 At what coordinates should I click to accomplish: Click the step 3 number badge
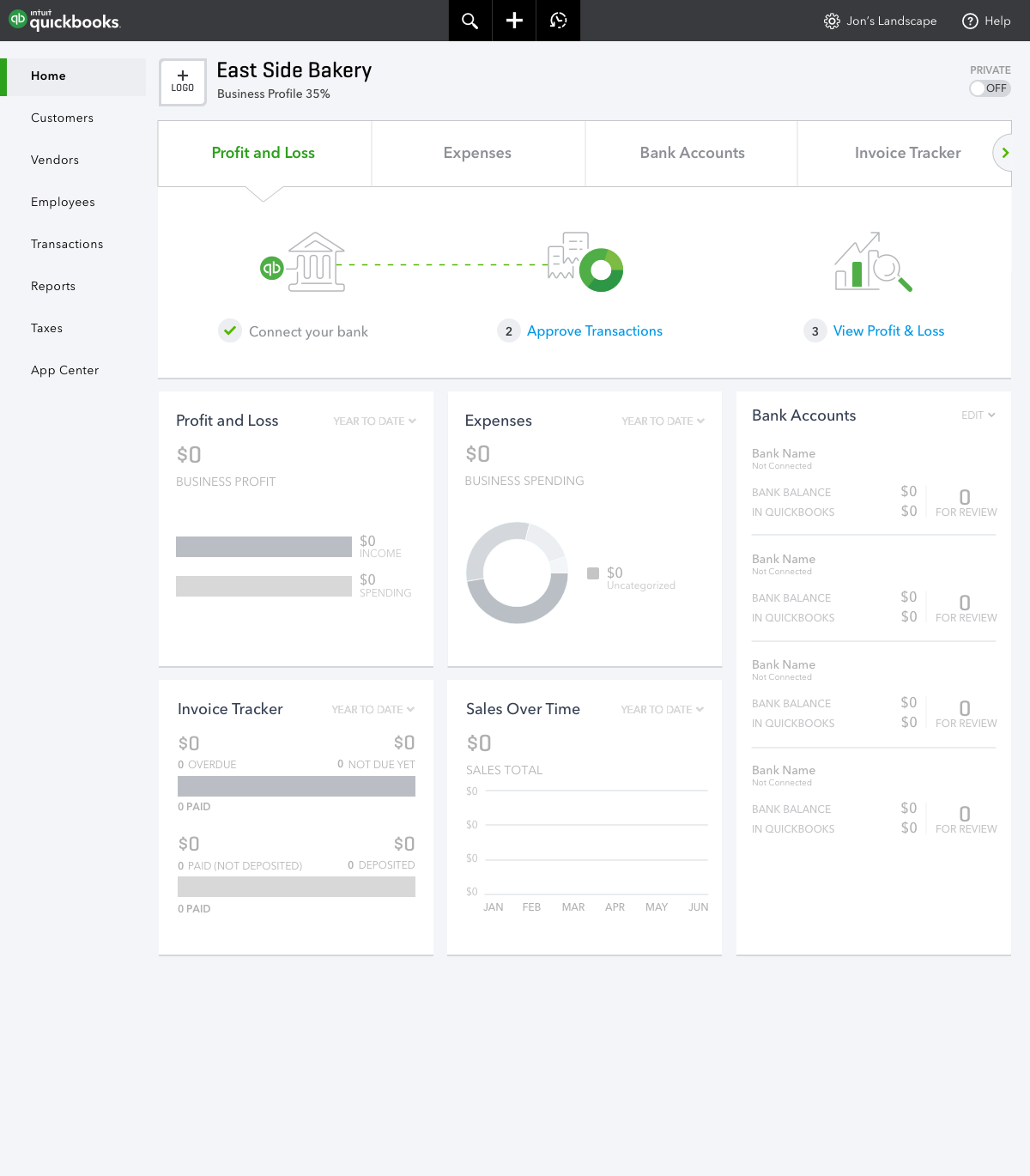click(x=815, y=330)
